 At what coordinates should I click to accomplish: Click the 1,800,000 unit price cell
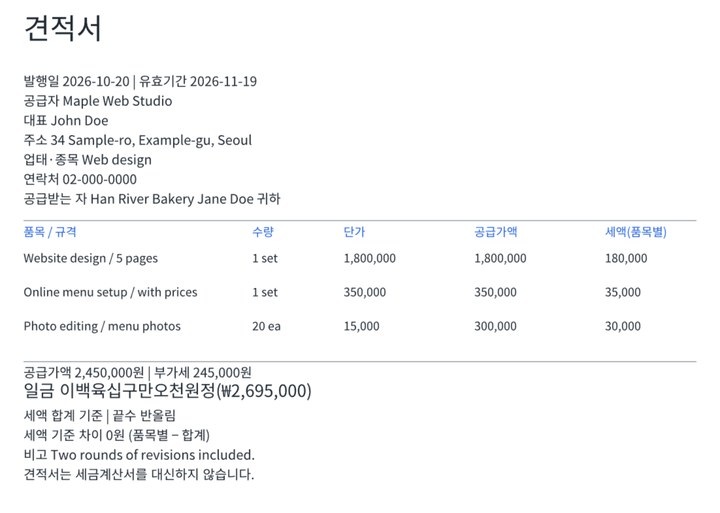point(370,258)
